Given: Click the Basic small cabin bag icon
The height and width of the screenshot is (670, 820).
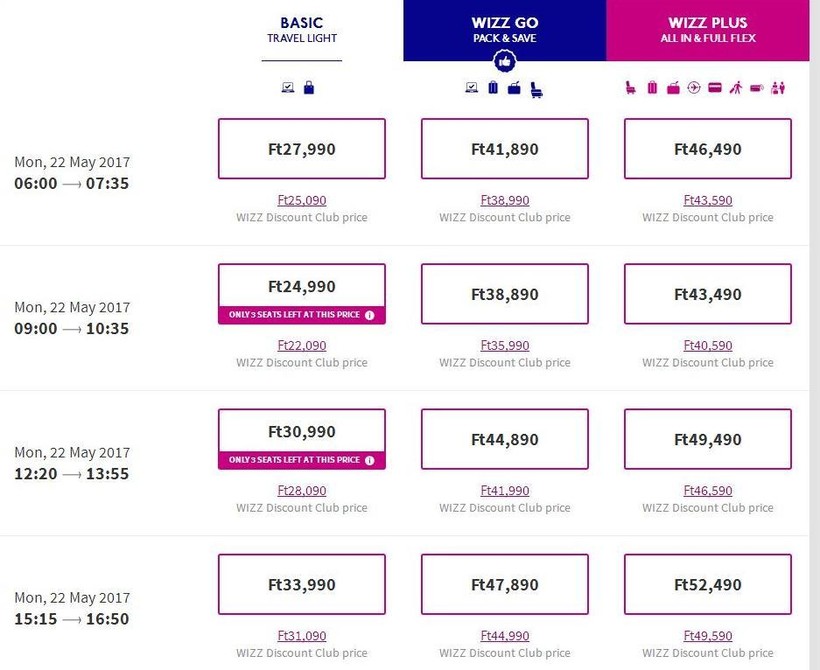Looking at the screenshot, I should [x=309, y=88].
